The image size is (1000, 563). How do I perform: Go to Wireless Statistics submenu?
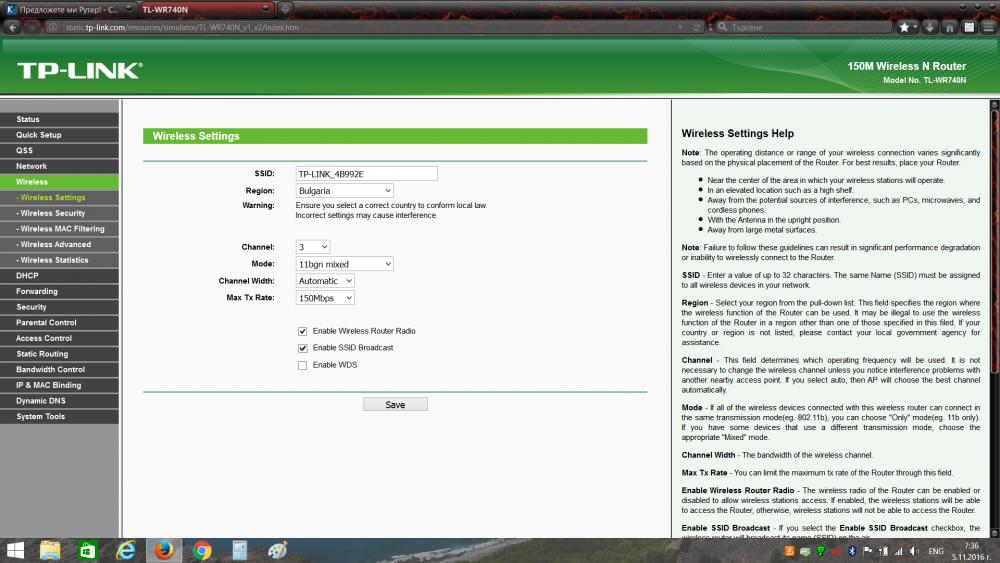59,260
